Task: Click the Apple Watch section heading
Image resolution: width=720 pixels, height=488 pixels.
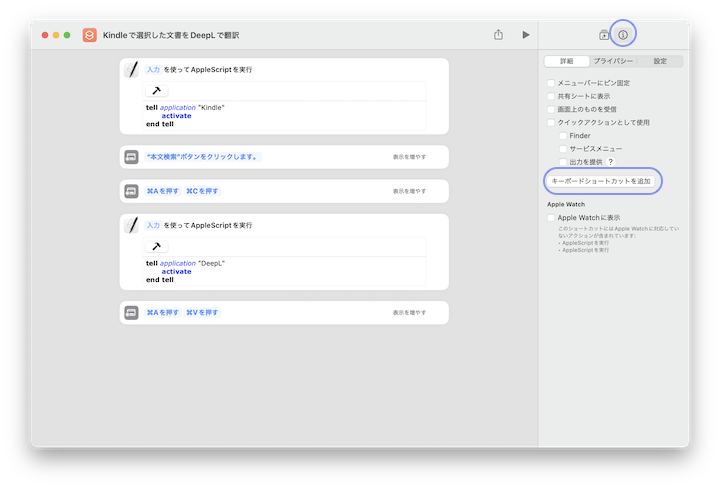Action: pyautogui.click(x=566, y=204)
